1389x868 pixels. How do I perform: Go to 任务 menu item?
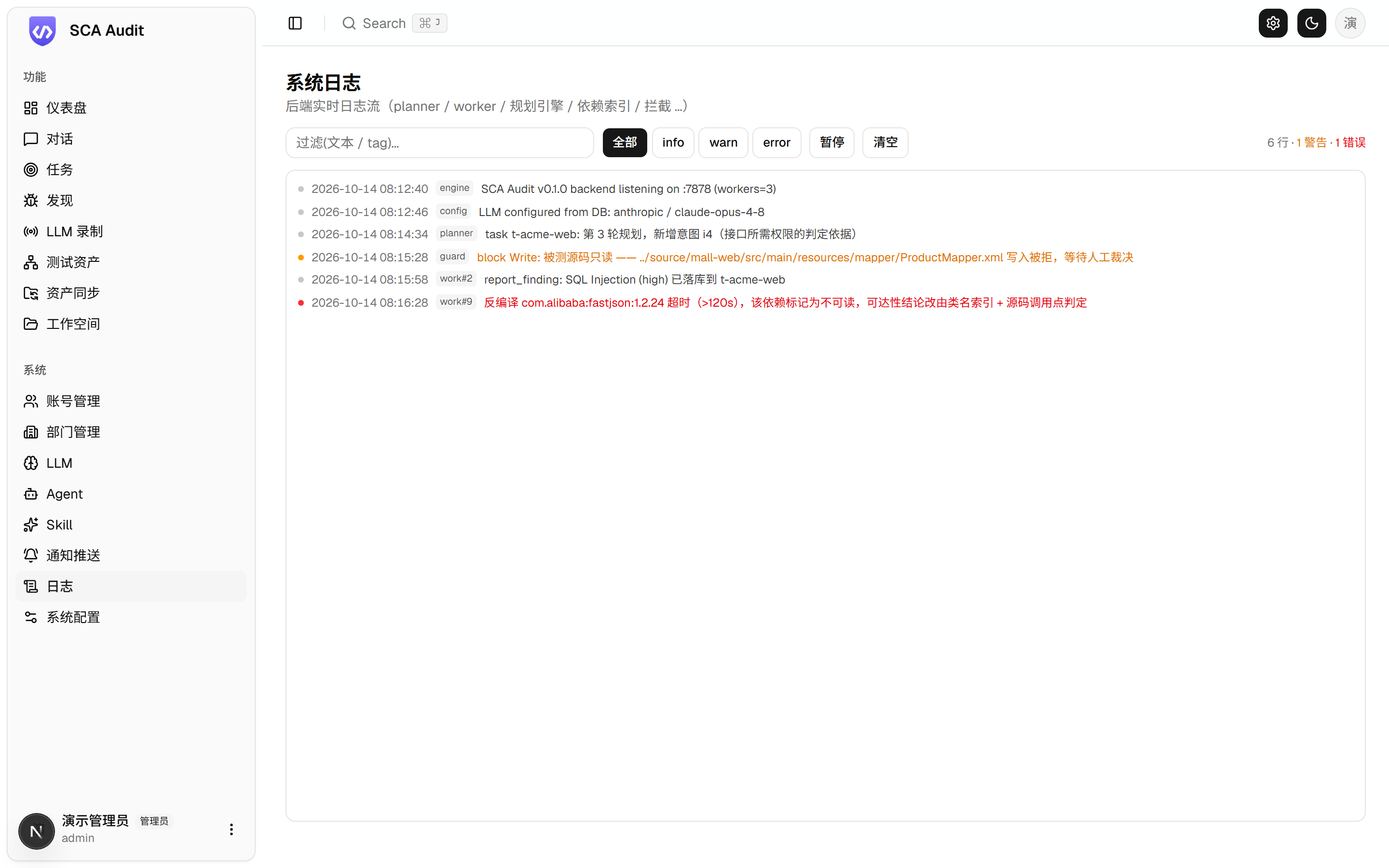(131, 169)
